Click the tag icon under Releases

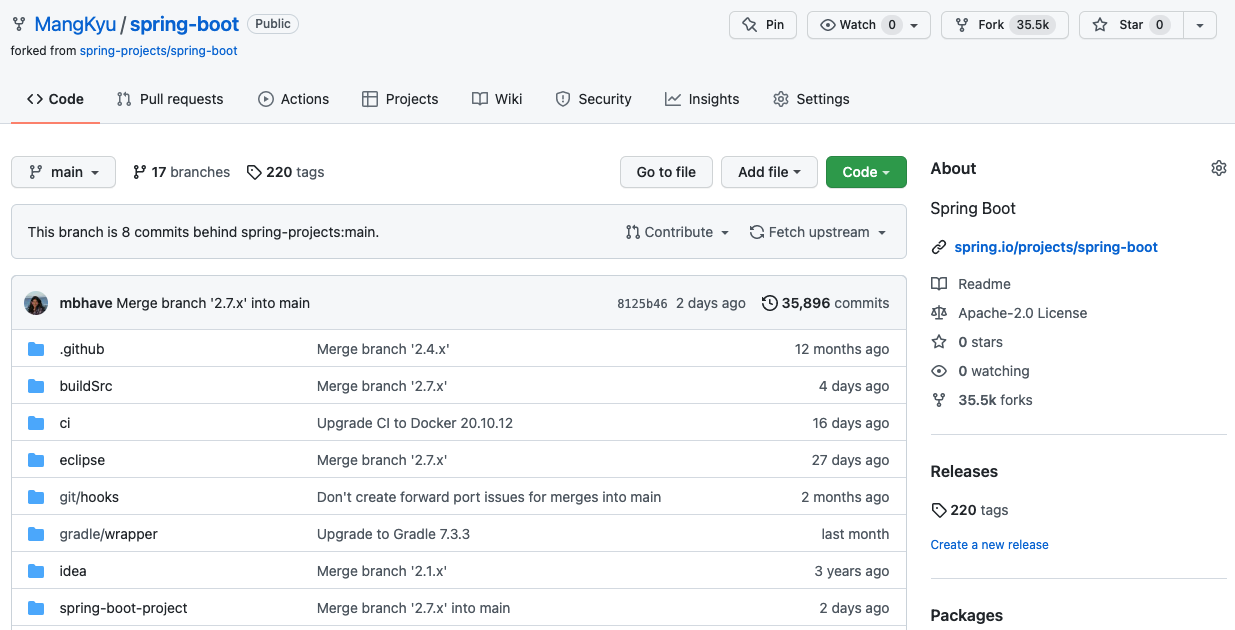(x=938, y=510)
